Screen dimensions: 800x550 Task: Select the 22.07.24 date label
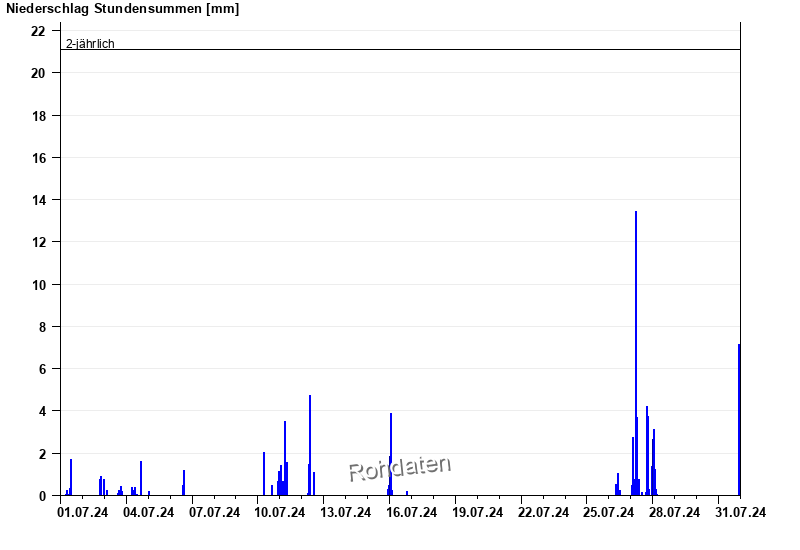(544, 513)
